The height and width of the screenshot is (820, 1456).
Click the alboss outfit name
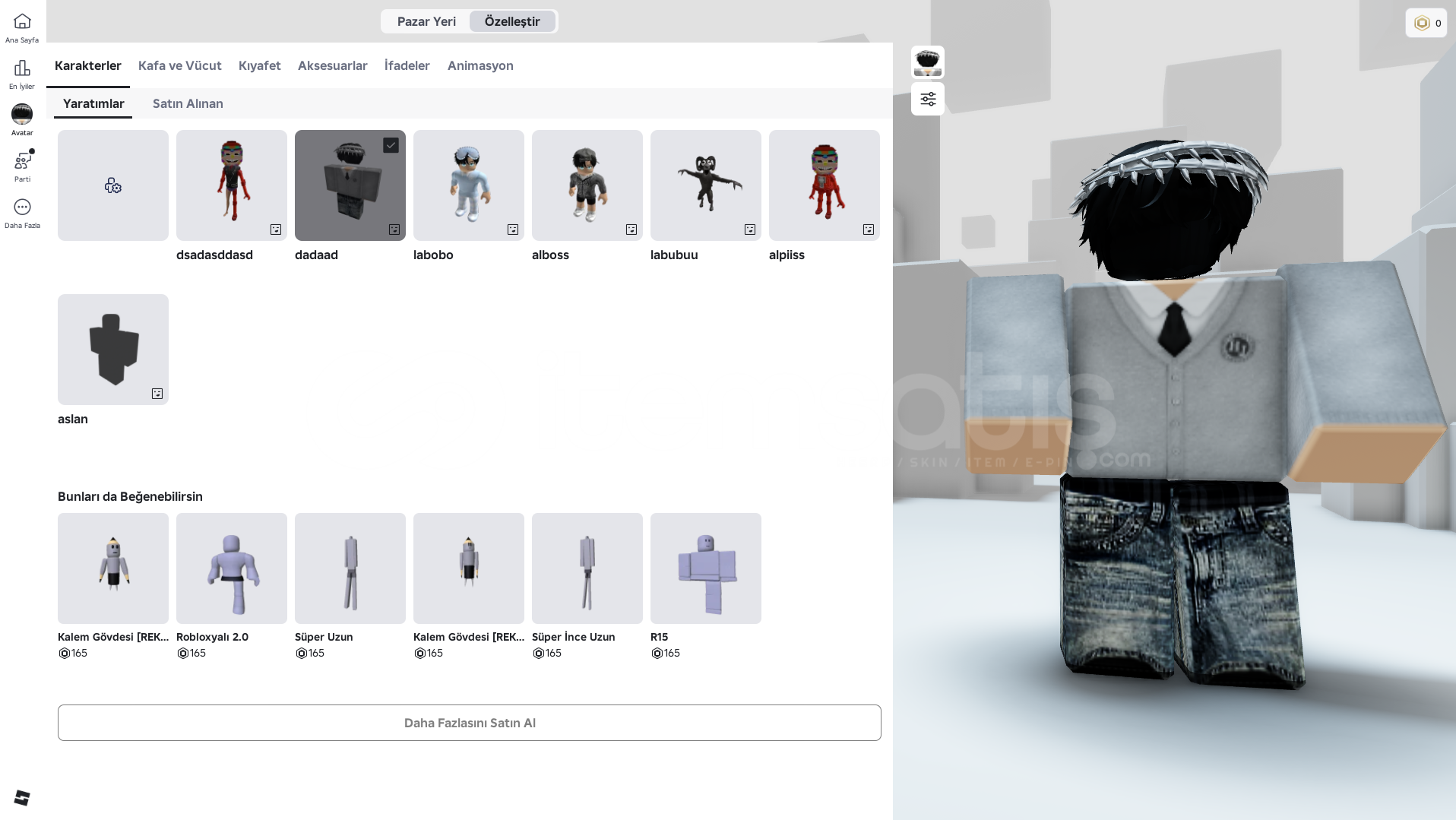point(550,255)
